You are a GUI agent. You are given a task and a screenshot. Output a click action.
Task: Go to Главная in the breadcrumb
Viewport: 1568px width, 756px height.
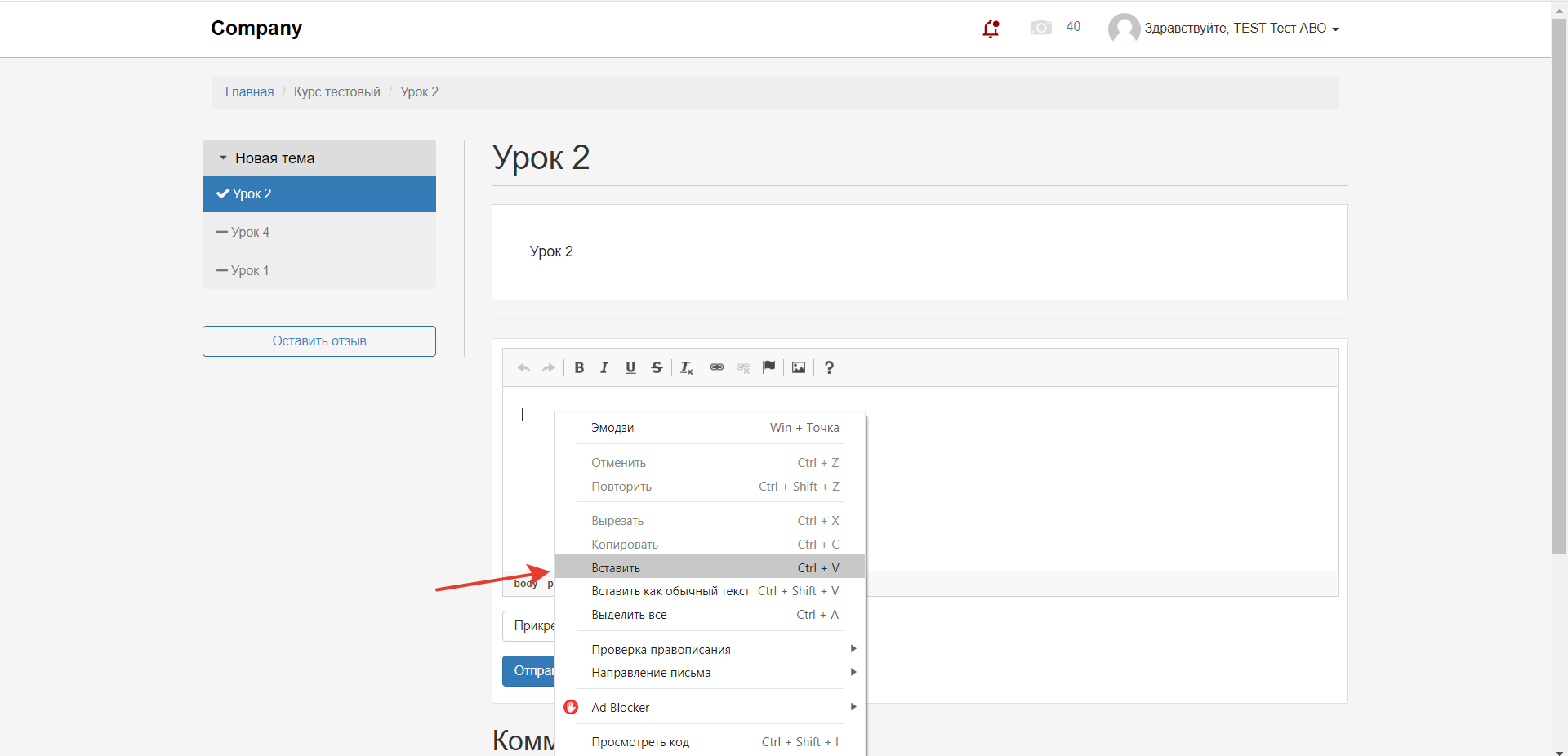[x=249, y=92]
